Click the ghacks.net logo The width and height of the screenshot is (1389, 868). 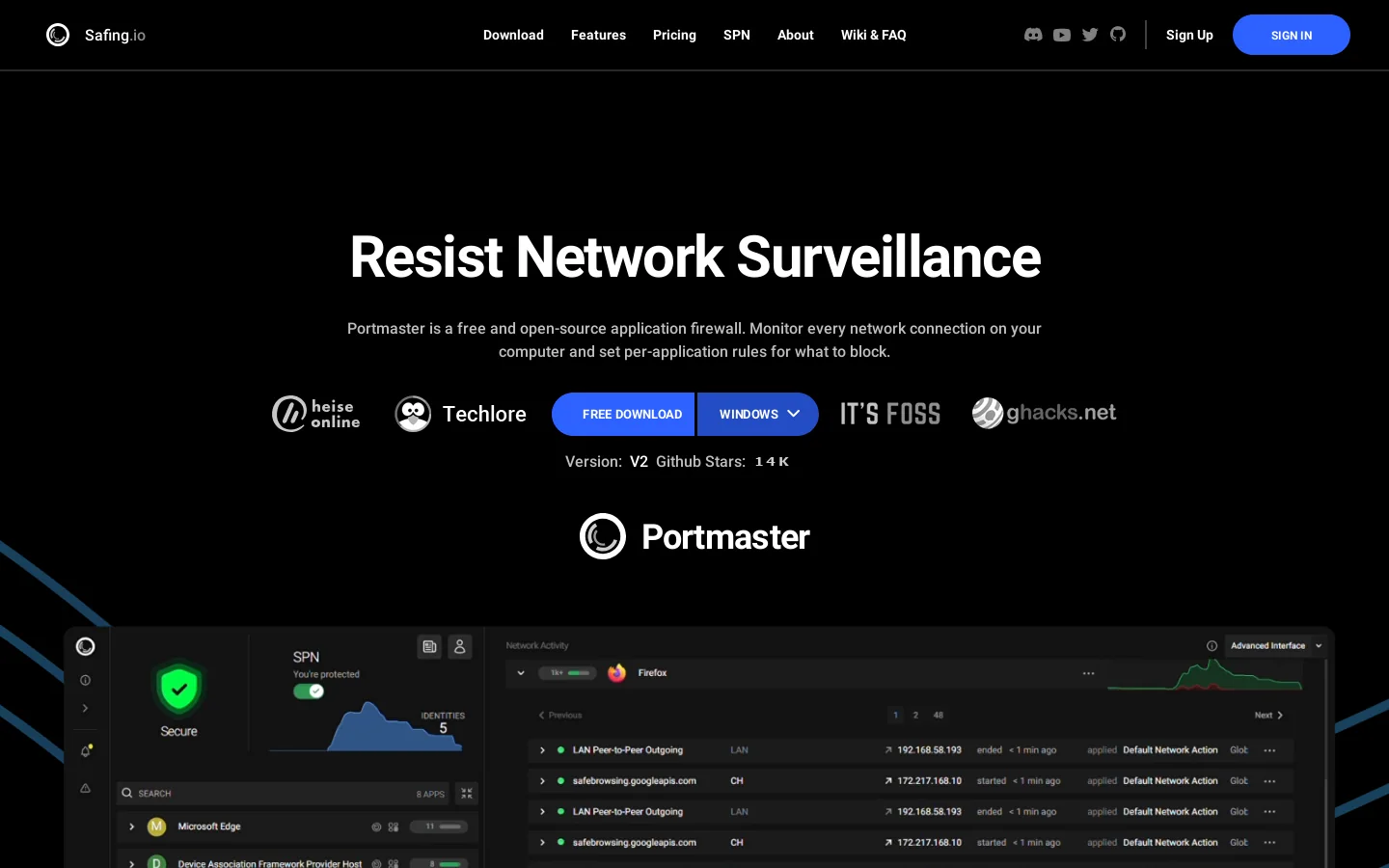coord(1044,413)
